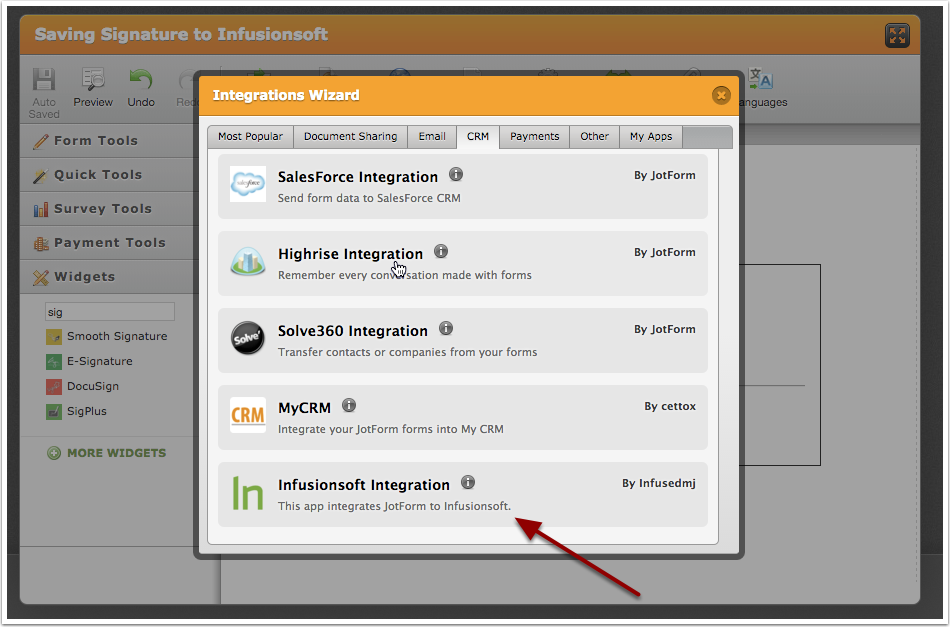
Task: Click 'Integrate your JotForm forms into My CRM'
Action: (x=391, y=429)
